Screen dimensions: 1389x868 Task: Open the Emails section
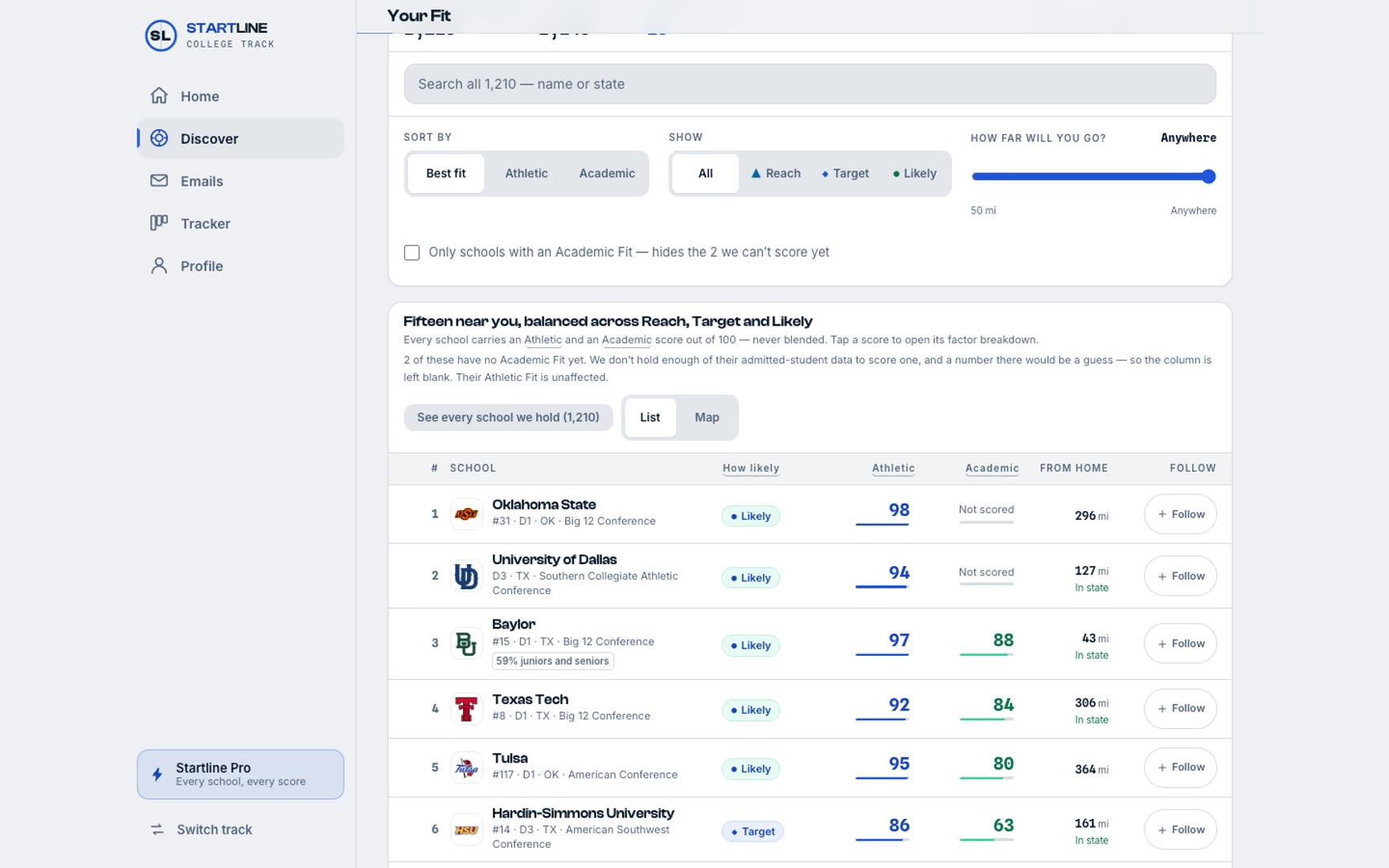tap(241, 182)
